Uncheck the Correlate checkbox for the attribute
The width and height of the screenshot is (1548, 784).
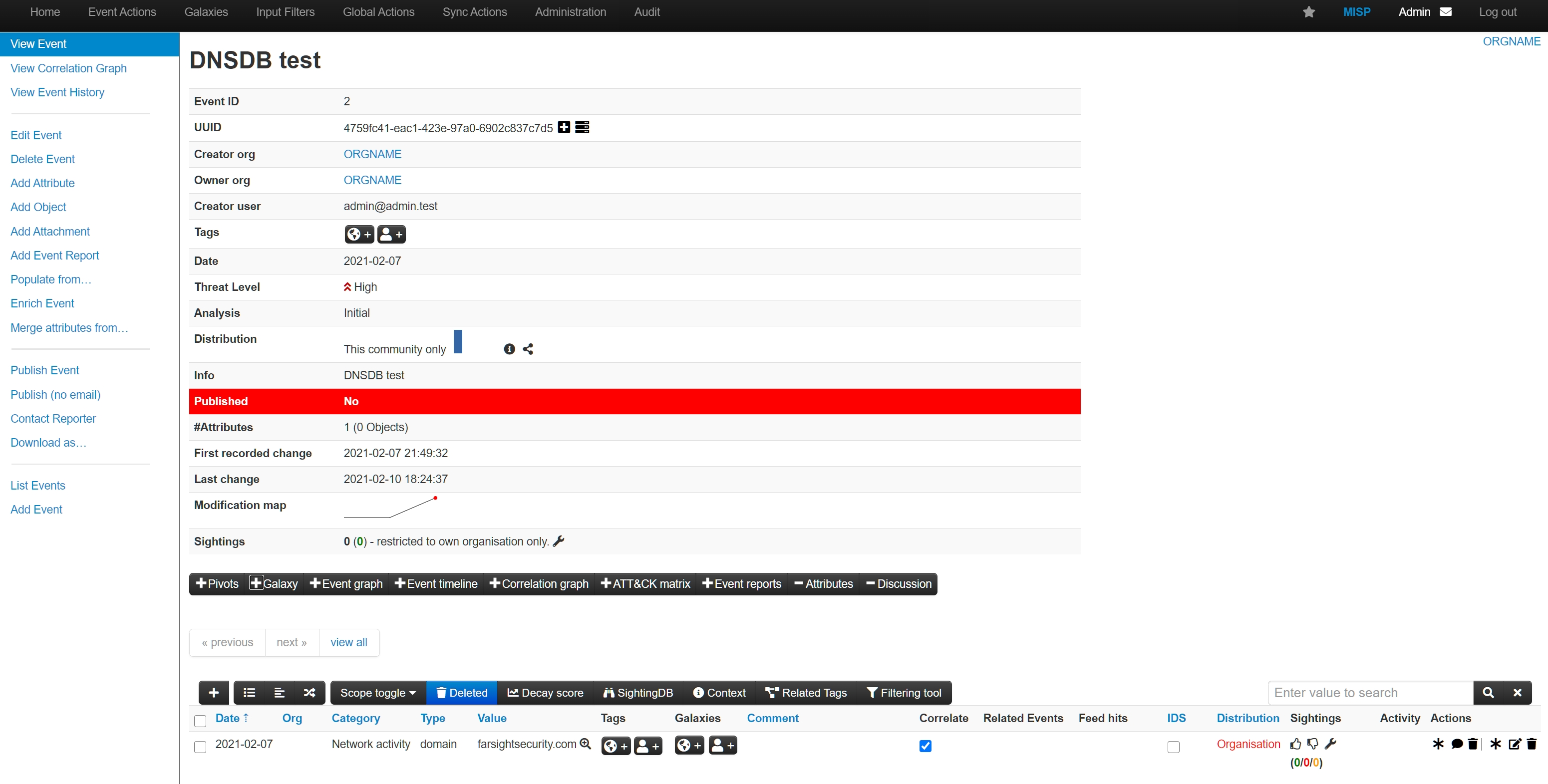coord(925,746)
